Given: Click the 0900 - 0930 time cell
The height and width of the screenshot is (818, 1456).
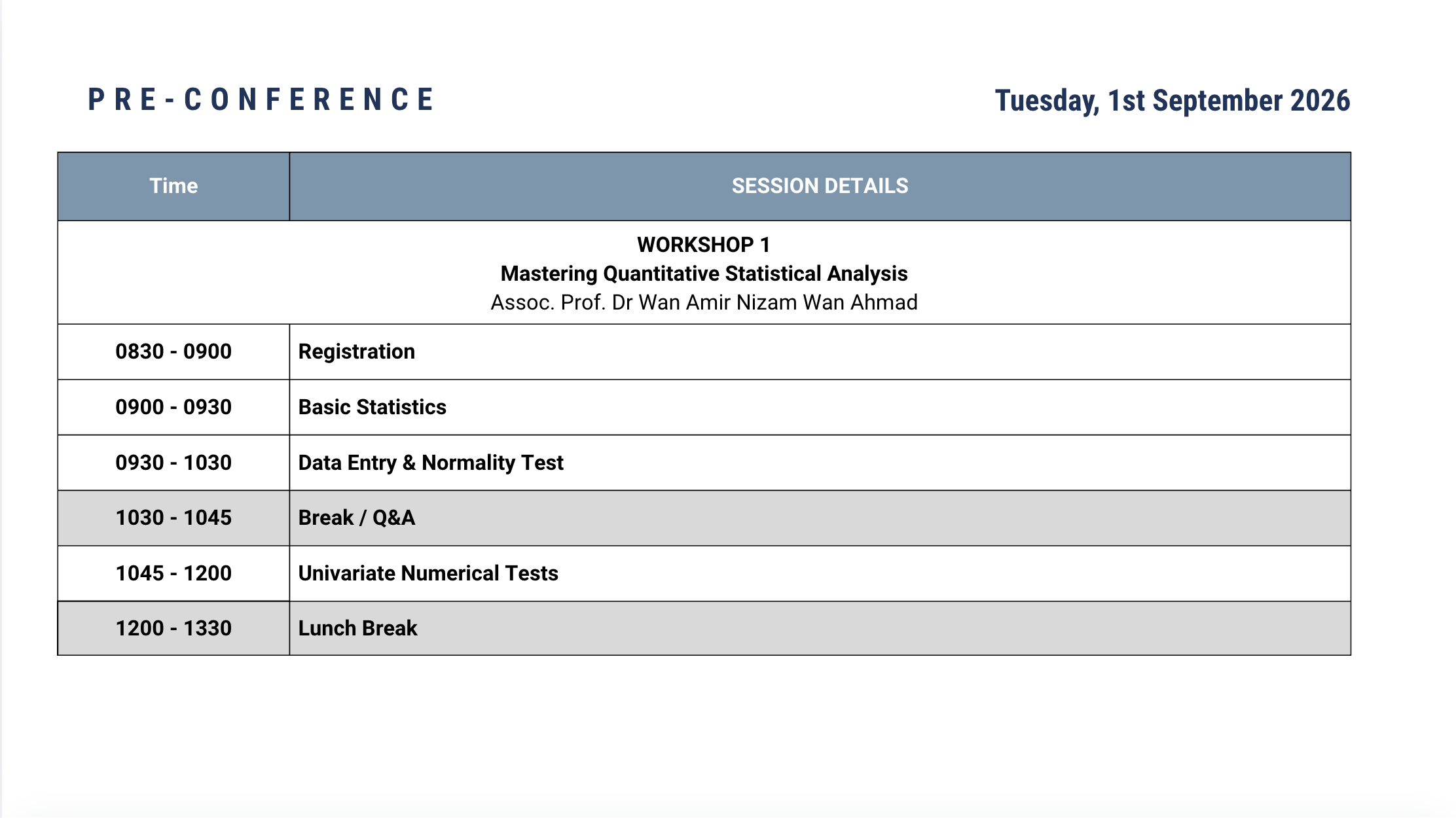Looking at the screenshot, I should click(173, 407).
